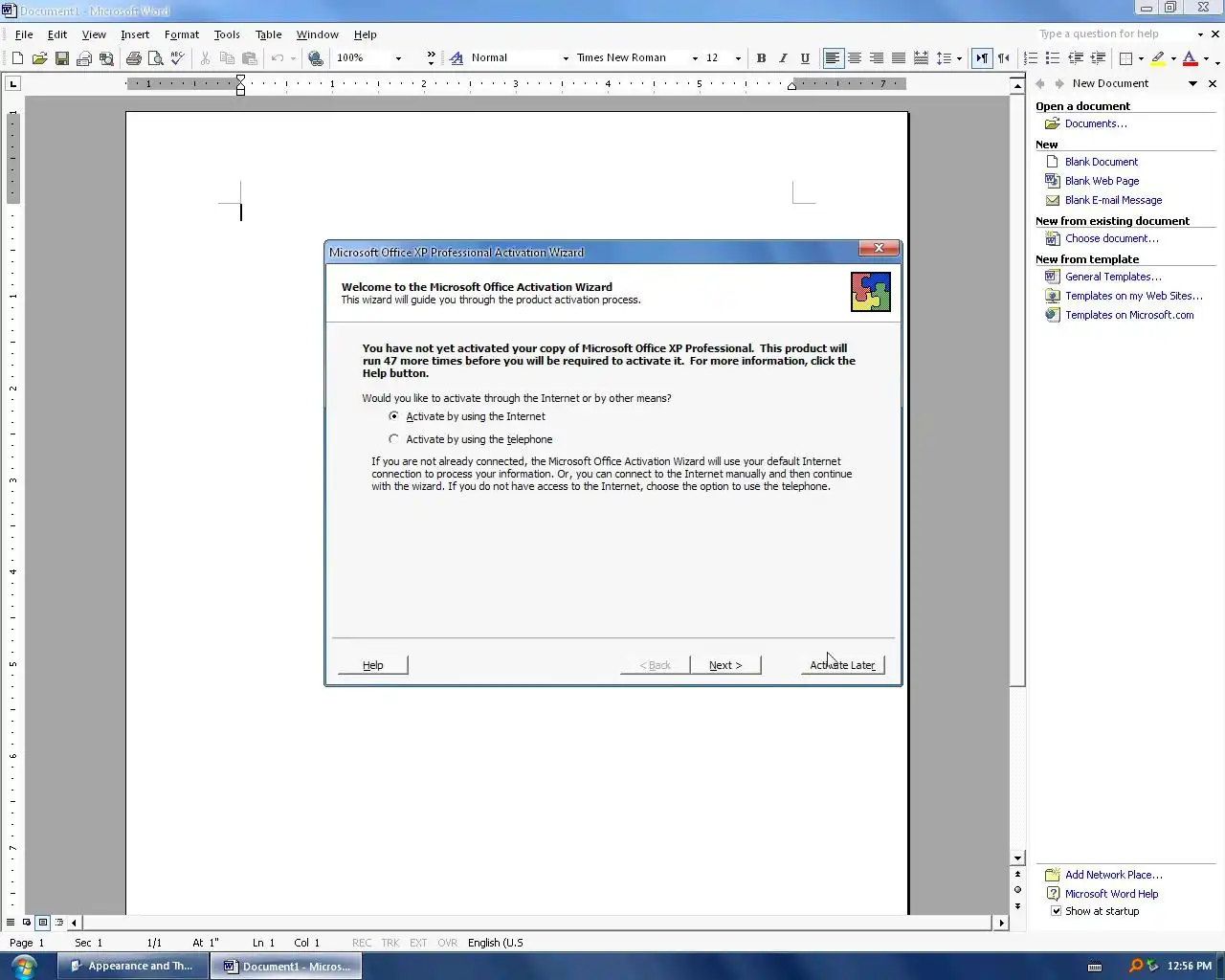This screenshot has width=1225, height=980.
Task: Justify the paragraph text
Action: click(899, 58)
